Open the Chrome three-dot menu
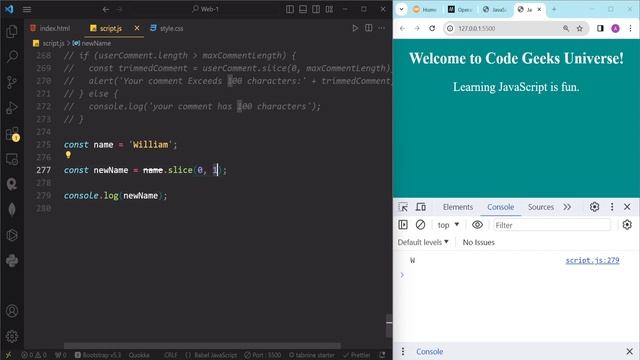The width and height of the screenshot is (640, 360). click(x=630, y=28)
